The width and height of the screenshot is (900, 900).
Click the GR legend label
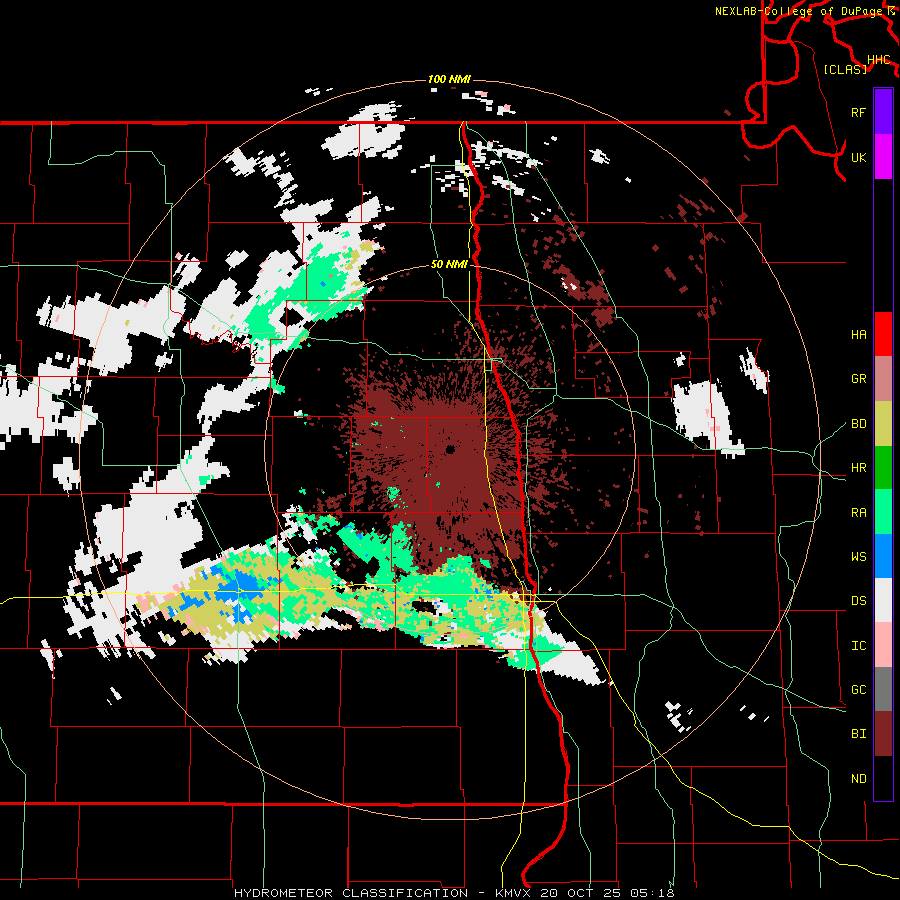pos(858,379)
